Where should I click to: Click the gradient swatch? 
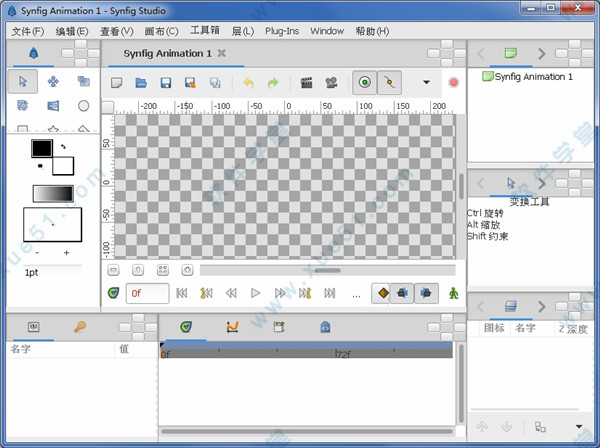tap(53, 194)
